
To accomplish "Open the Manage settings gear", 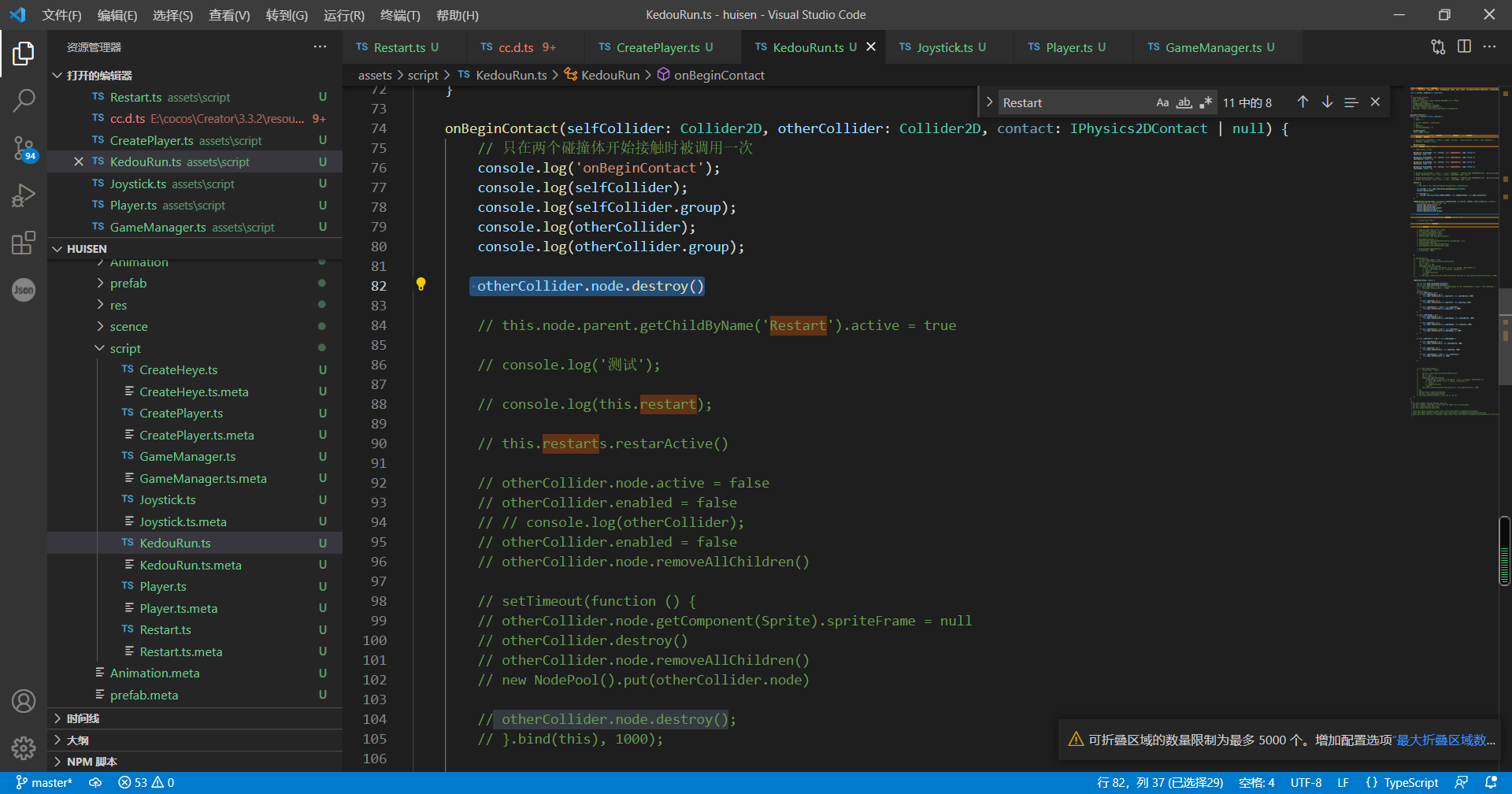I will pos(24,748).
